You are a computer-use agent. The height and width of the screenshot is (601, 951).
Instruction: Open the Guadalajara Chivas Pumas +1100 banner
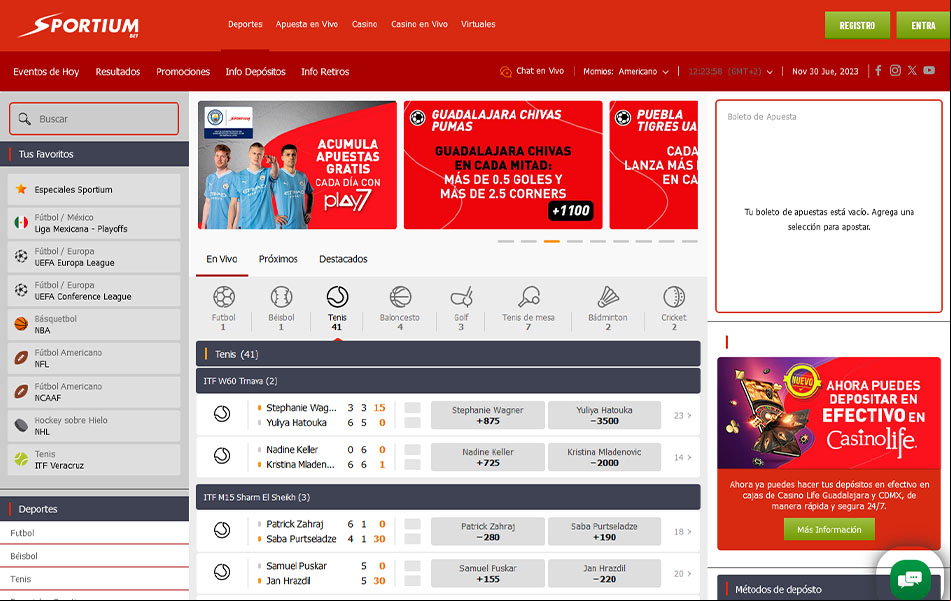point(503,165)
